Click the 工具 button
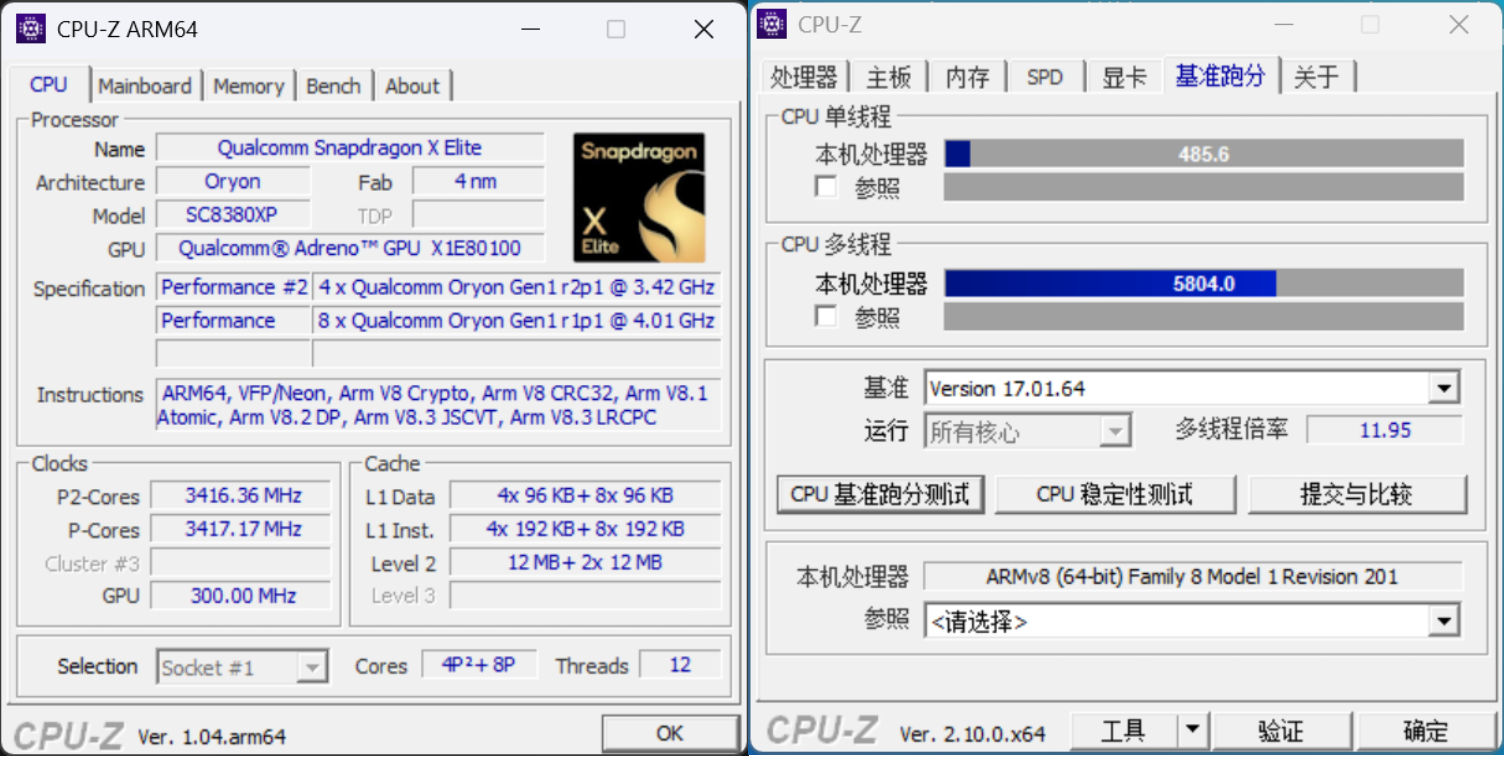1504x760 pixels. point(1123,731)
